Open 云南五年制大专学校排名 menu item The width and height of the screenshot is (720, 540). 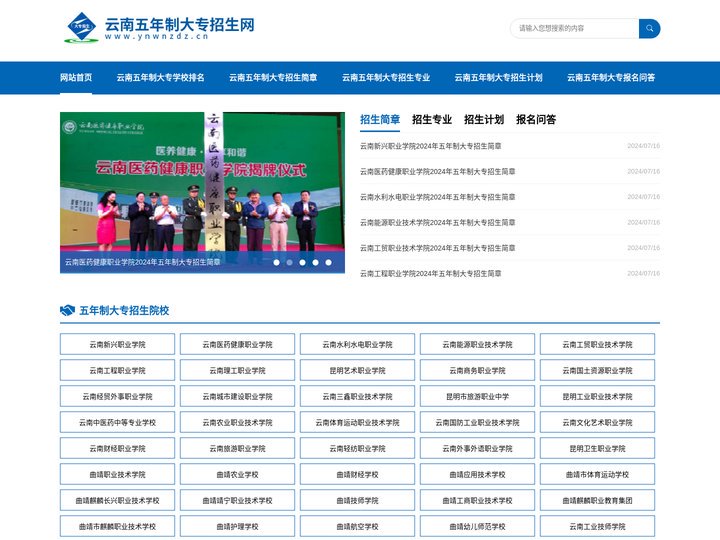click(160, 78)
